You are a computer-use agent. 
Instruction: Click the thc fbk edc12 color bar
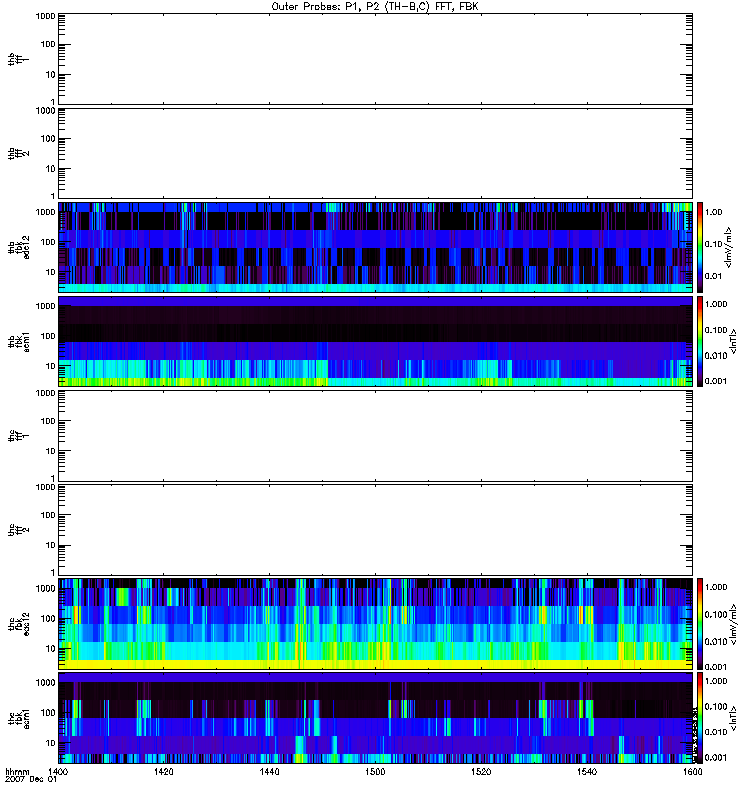[701, 623]
